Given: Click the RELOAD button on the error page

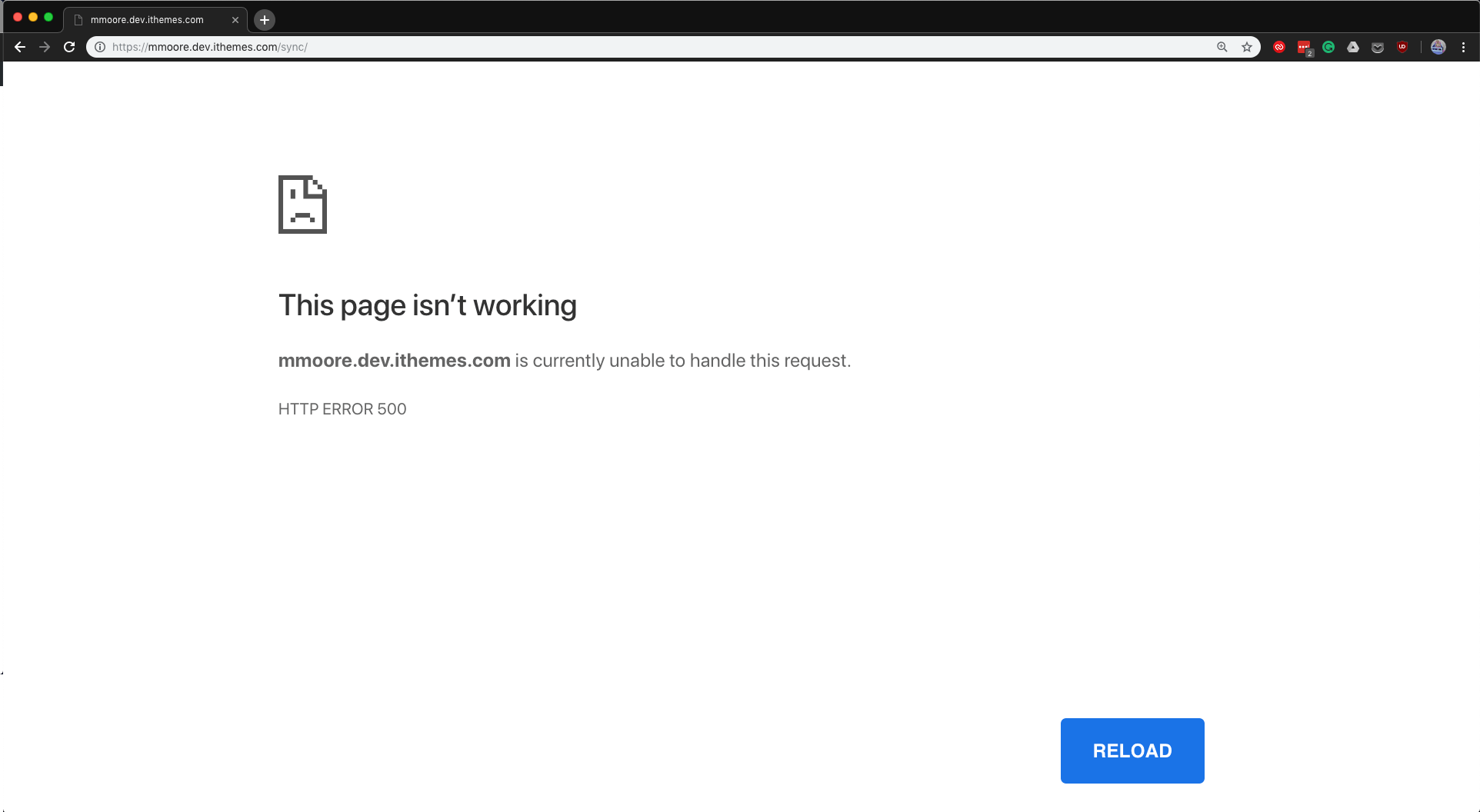Looking at the screenshot, I should pos(1132,750).
